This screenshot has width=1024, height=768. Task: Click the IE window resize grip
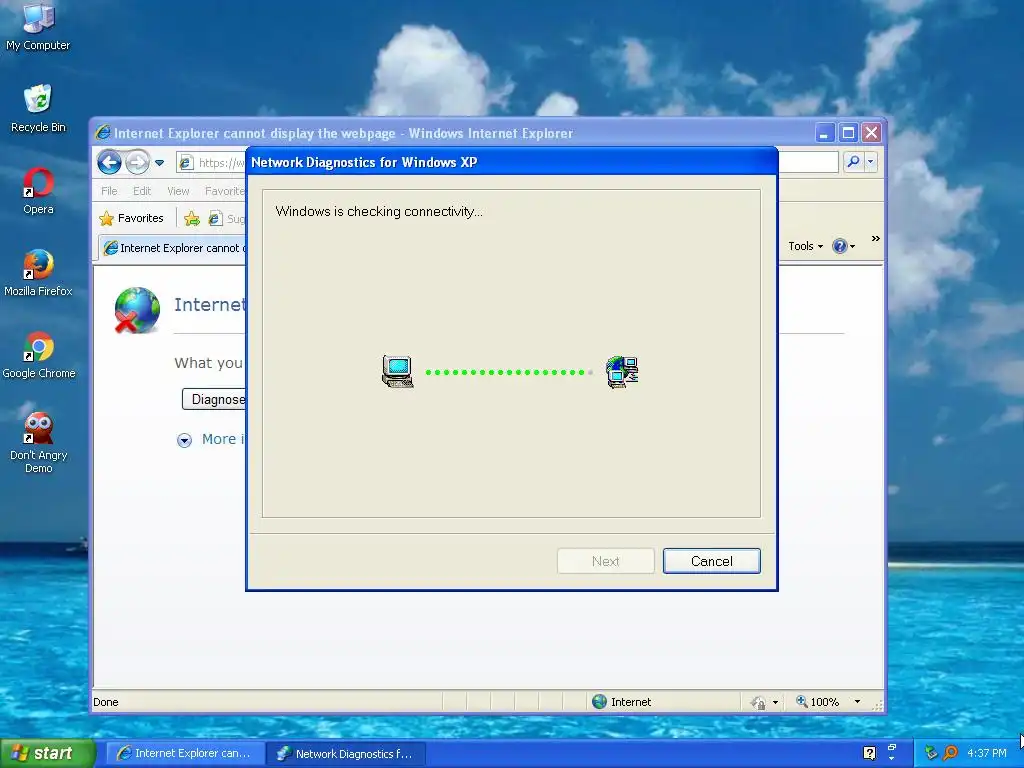tap(878, 705)
